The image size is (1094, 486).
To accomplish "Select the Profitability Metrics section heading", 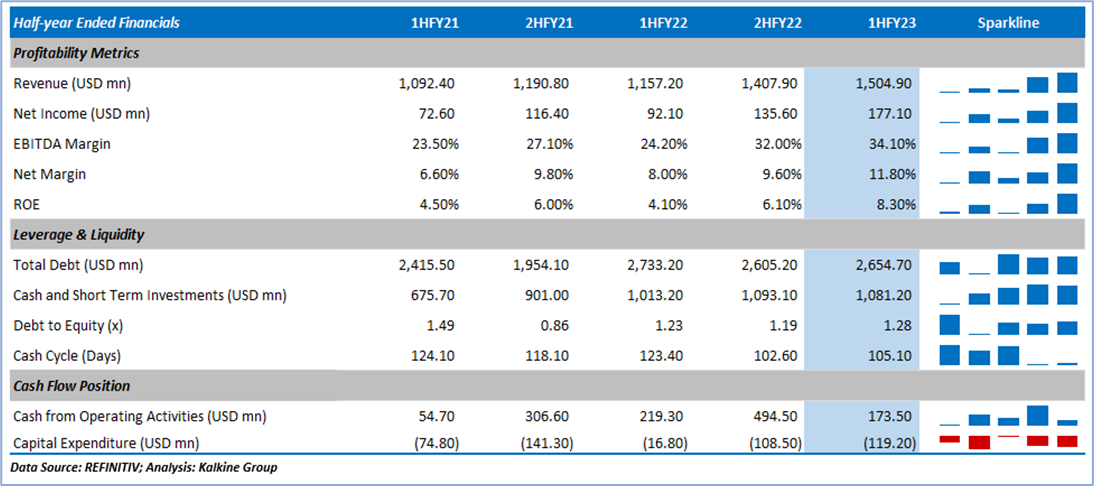I will (x=77, y=53).
